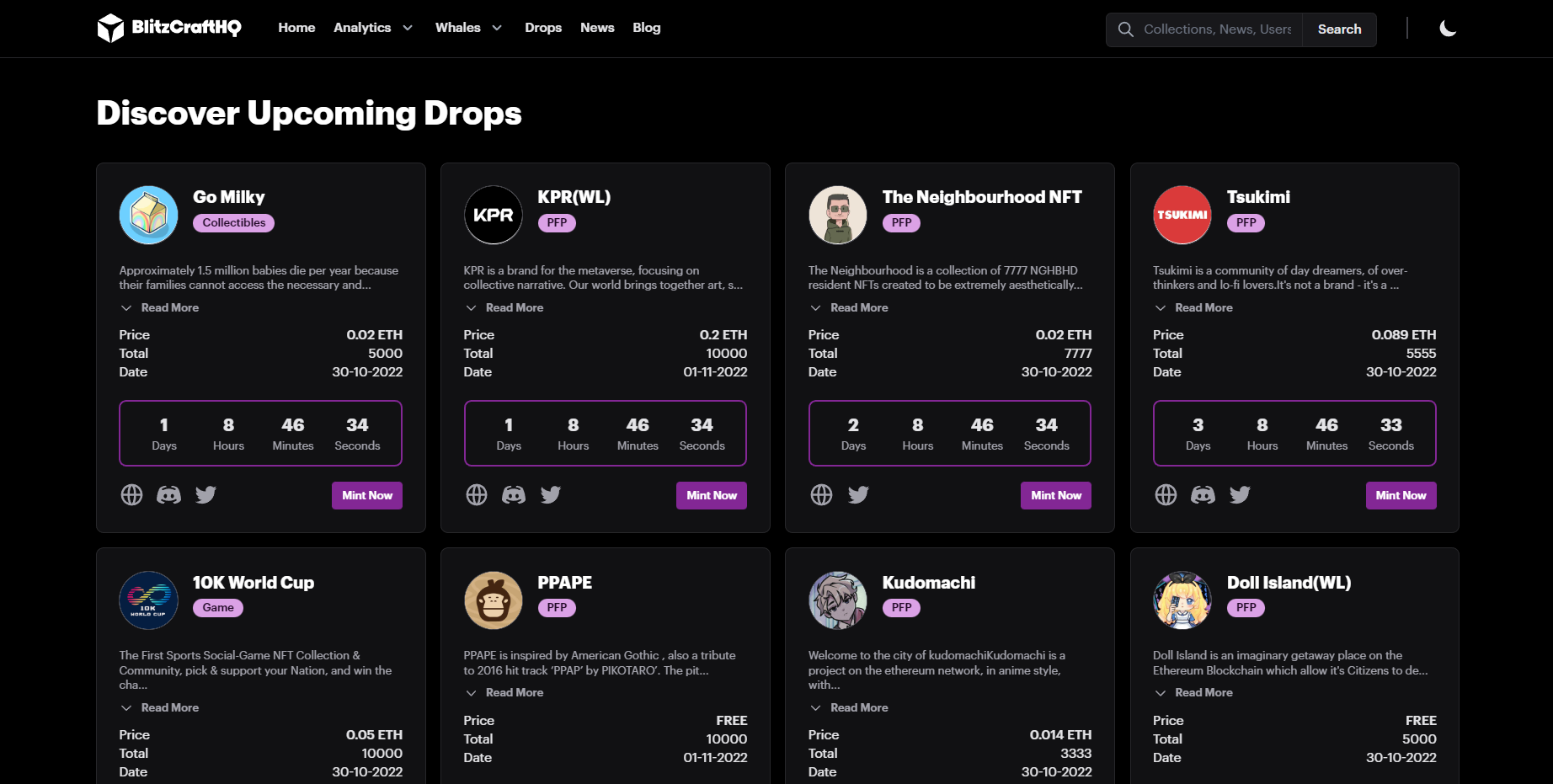Click the PPAPE monkey avatar
1553x784 pixels.
(494, 600)
